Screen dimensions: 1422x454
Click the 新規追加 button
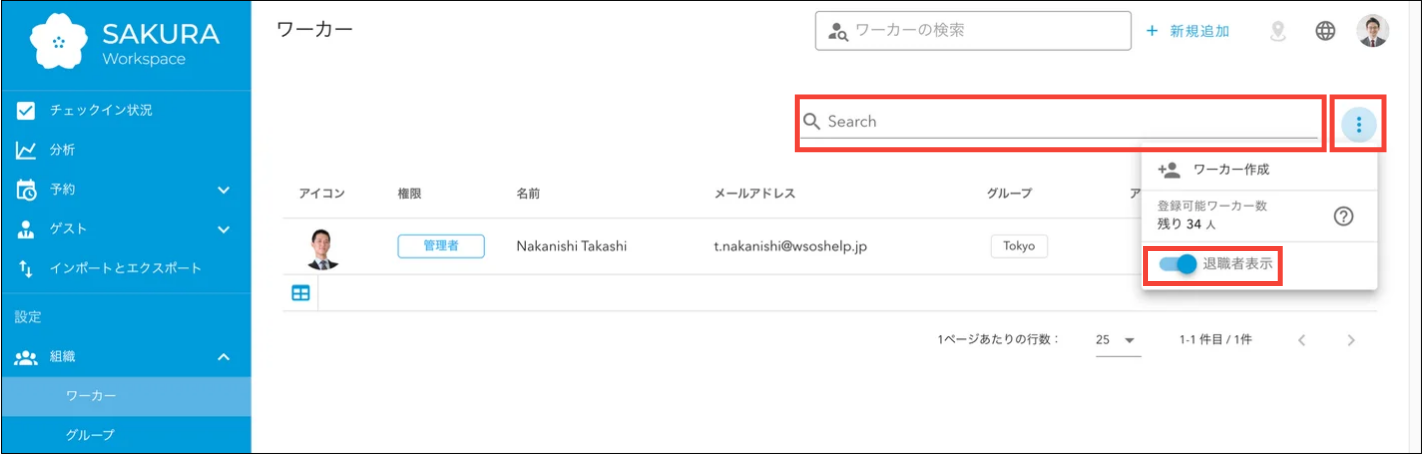(x=1188, y=31)
